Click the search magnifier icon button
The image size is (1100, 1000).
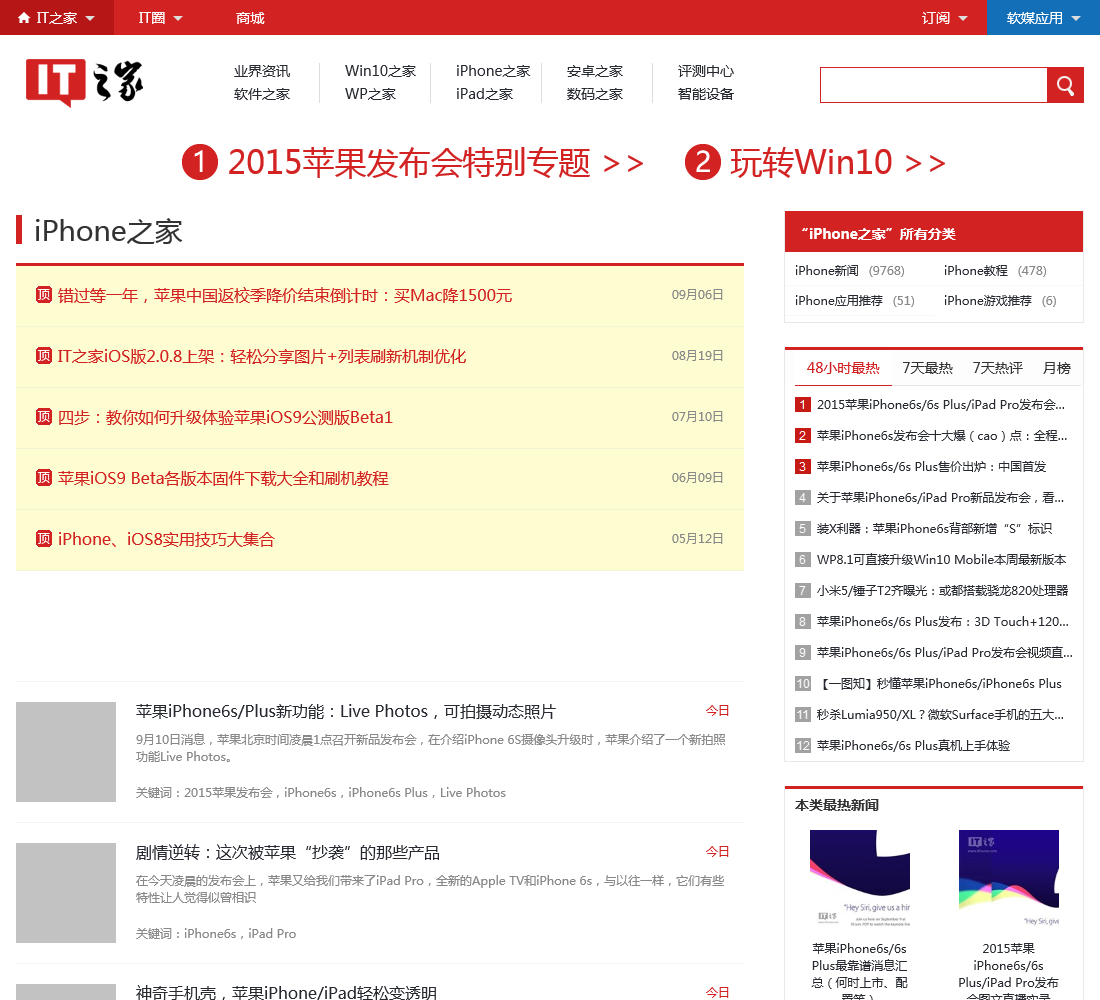1065,86
